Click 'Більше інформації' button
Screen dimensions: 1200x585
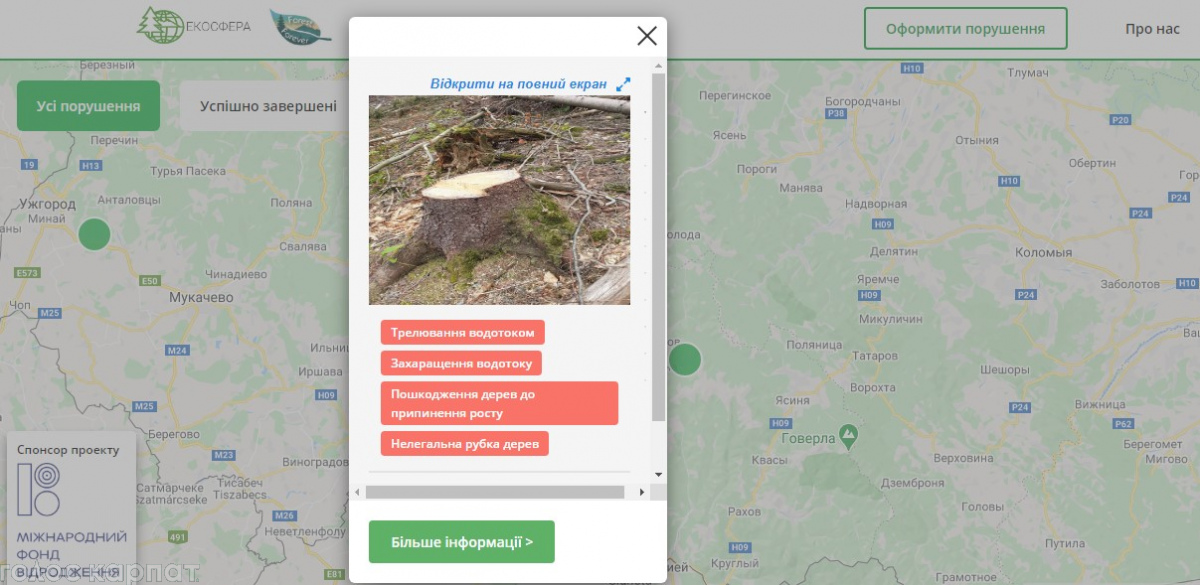[x=461, y=542]
